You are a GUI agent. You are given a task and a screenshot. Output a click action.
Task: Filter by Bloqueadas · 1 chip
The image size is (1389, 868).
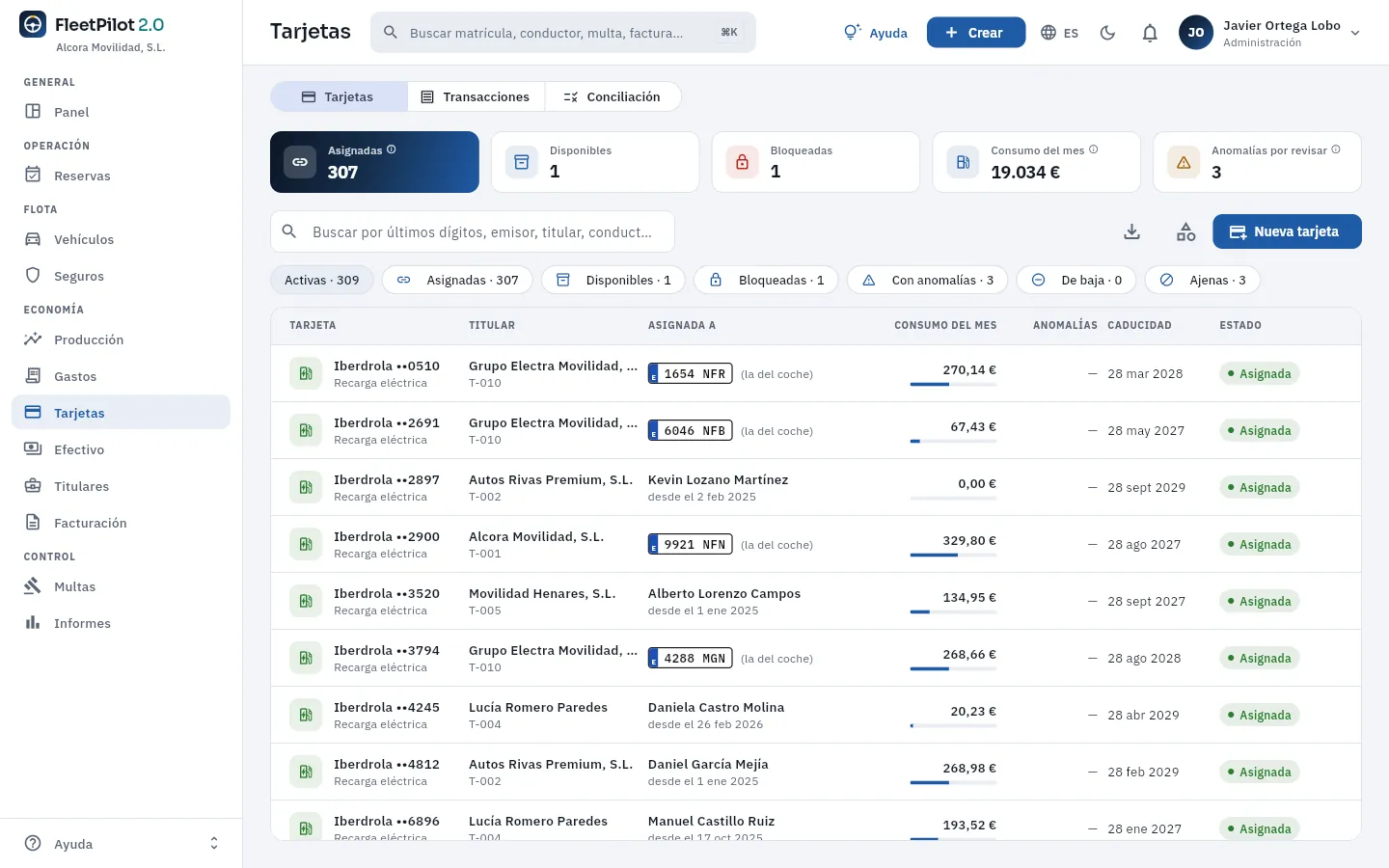pyautogui.click(x=767, y=280)
